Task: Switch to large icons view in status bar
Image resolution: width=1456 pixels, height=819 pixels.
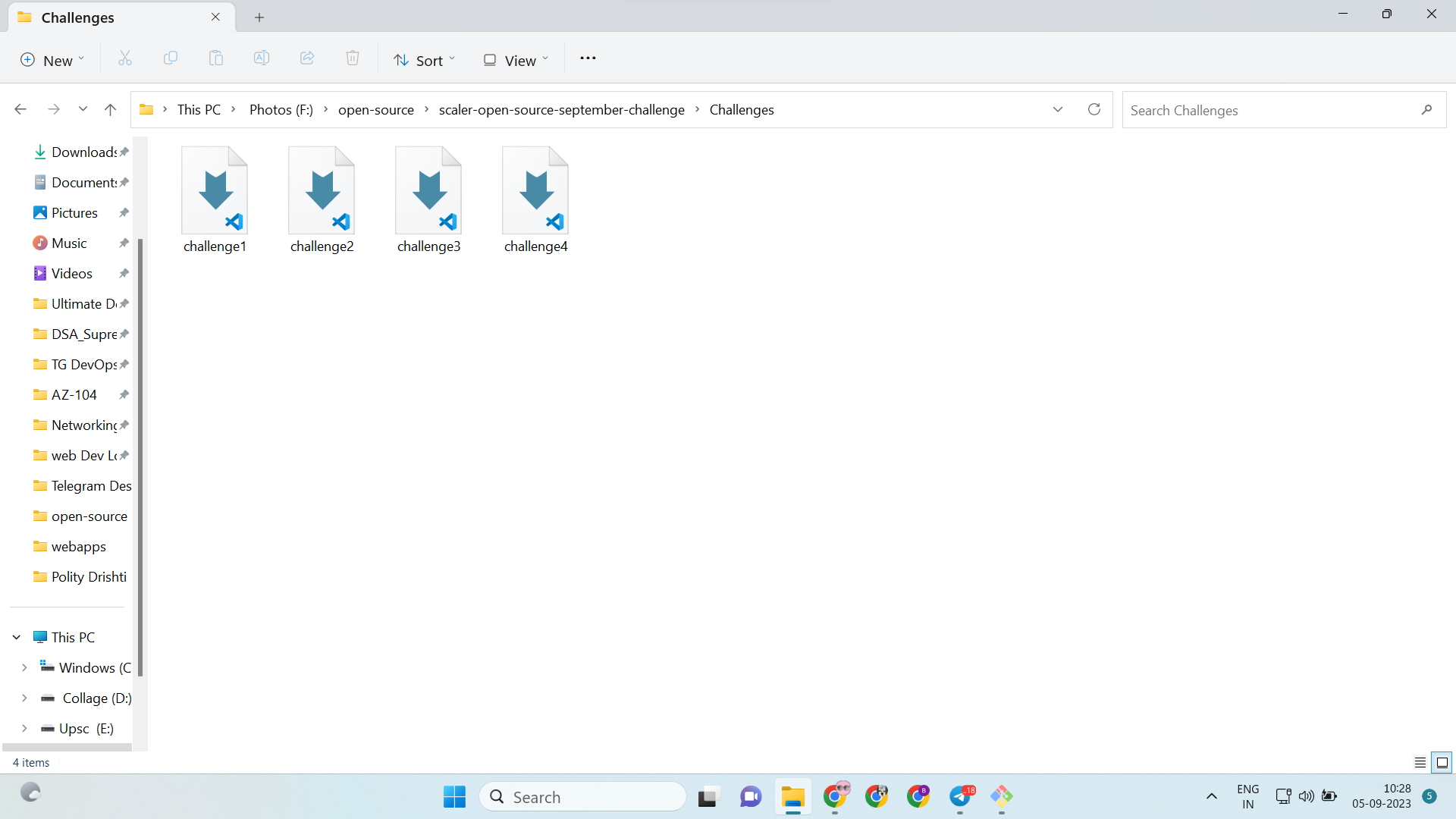Action: (1440, 763)
